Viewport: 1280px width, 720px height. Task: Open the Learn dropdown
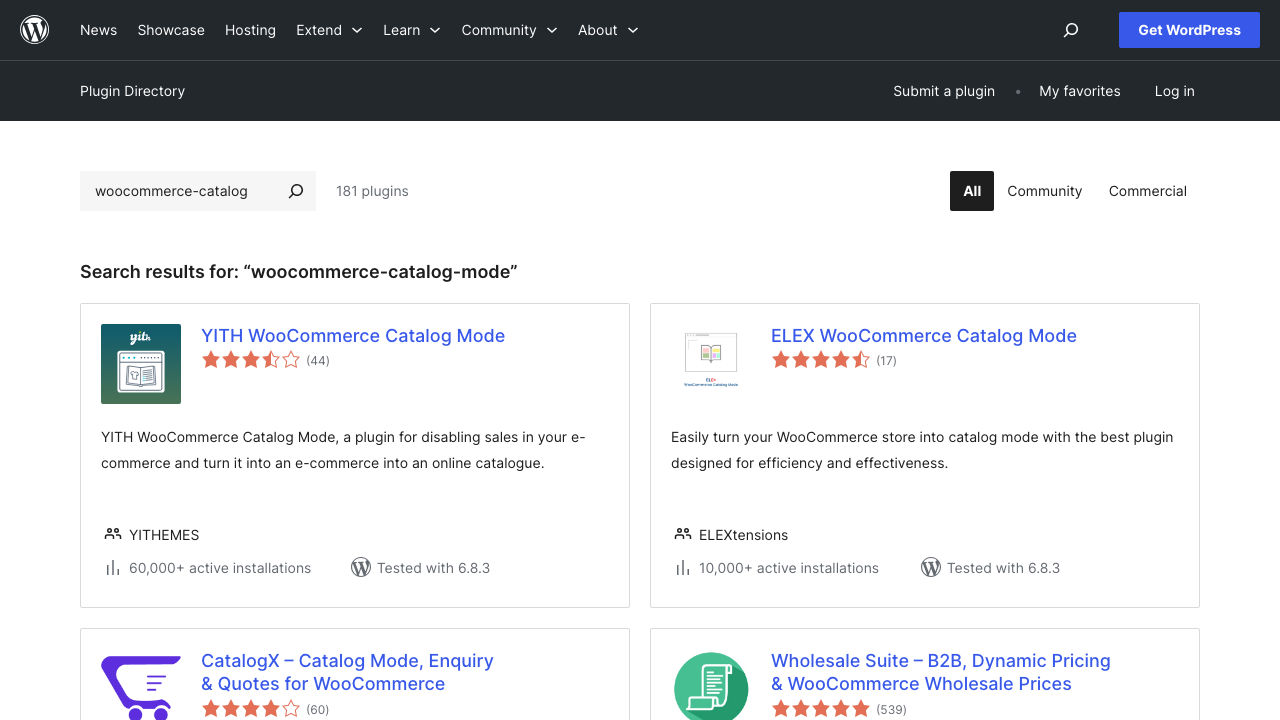(411, 30)
